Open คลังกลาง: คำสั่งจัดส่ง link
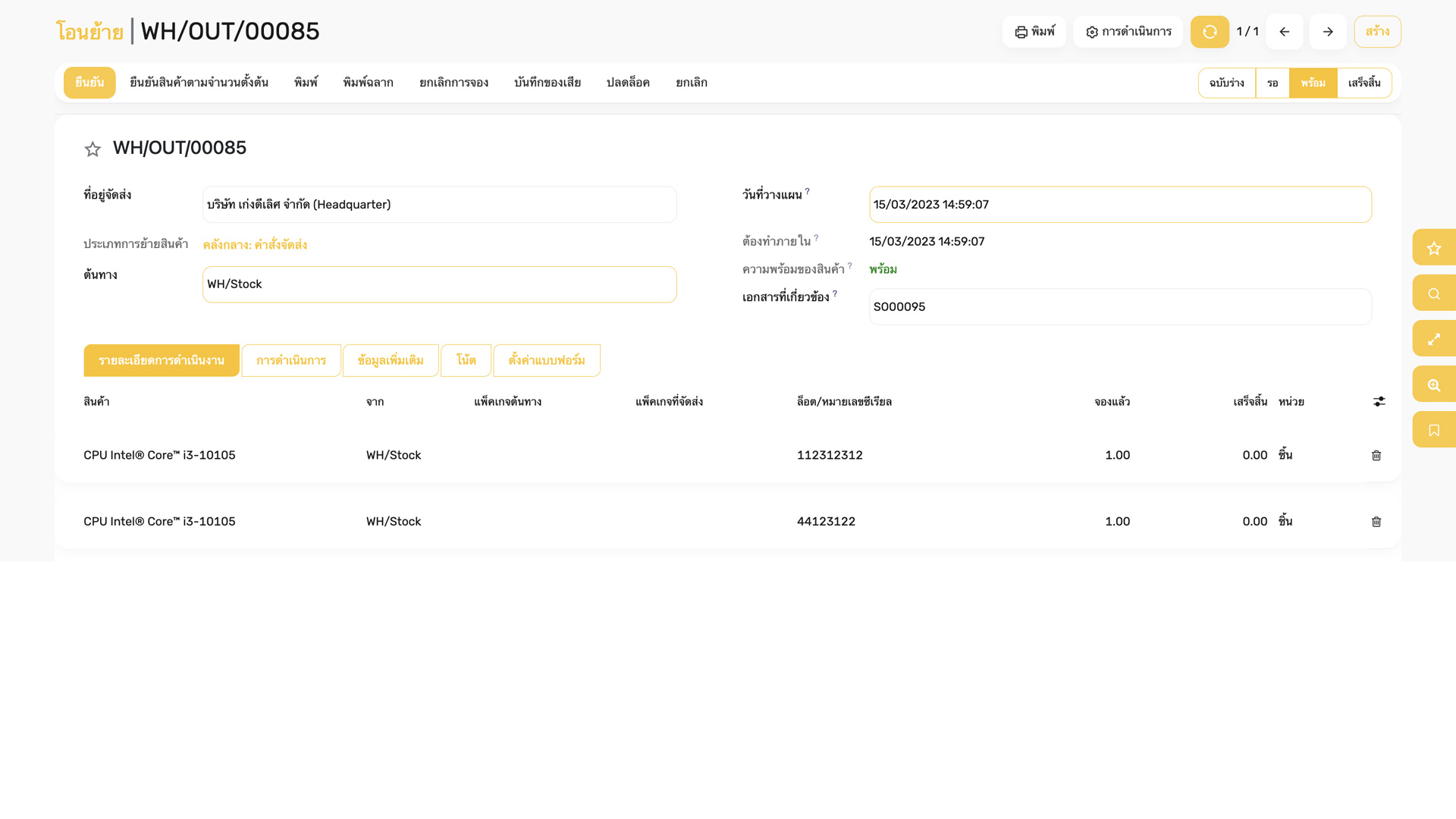 (255, 245)
